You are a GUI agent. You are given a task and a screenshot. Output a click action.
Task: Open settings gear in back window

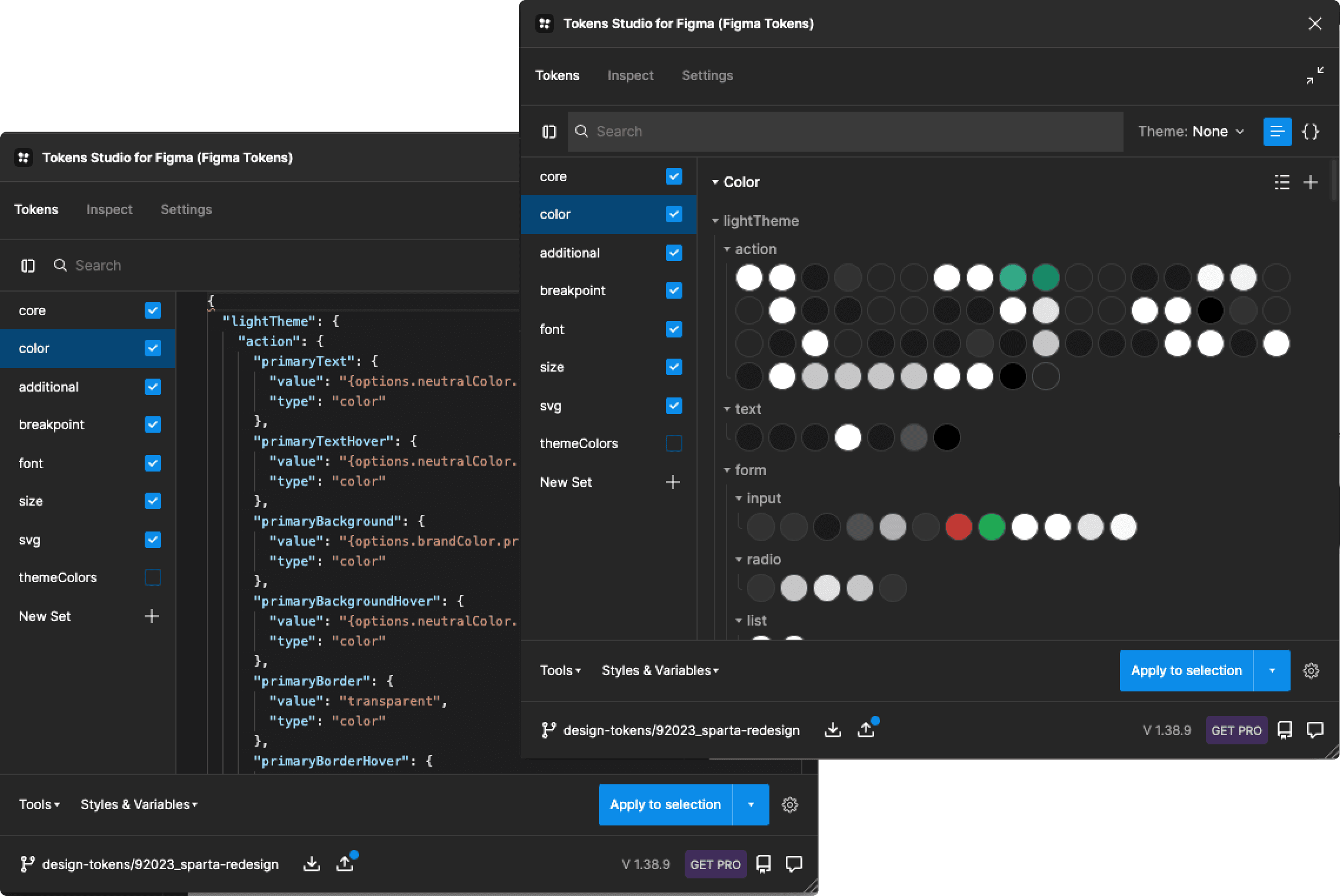(789, 805)
